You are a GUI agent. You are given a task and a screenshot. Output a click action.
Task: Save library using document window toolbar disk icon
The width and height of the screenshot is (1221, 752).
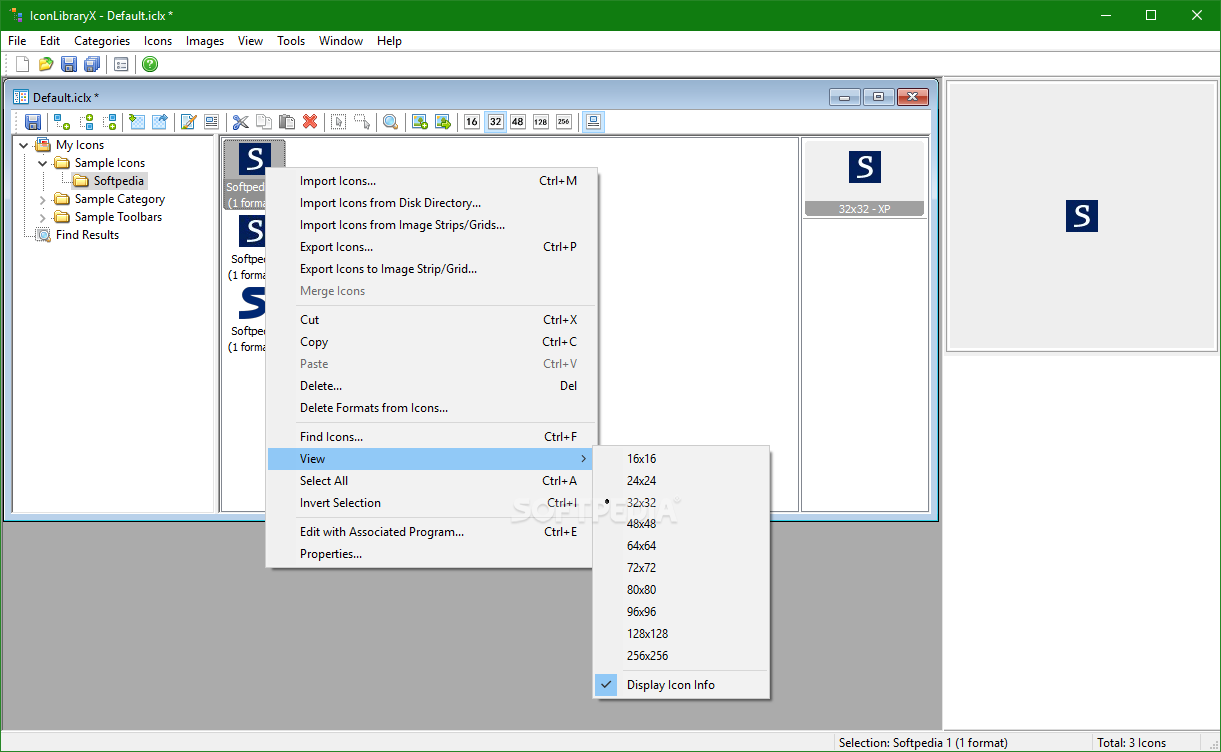pyautogui.click(x=33, y=122)
